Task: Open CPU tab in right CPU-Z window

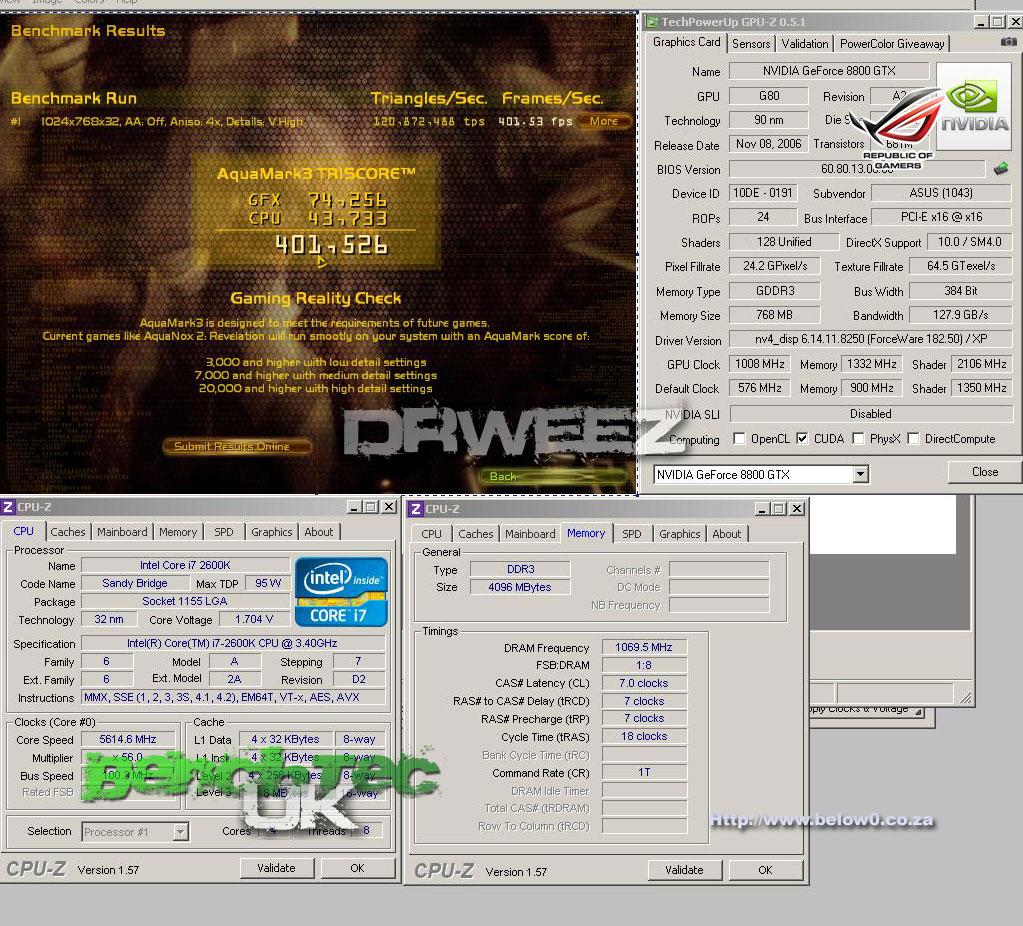Action: click(431, 534)
